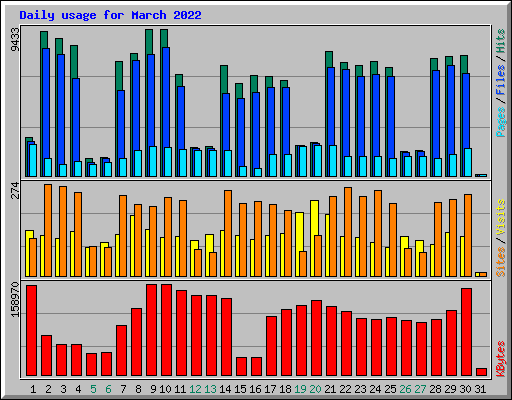Click weekend day 5 label
The image size is (512, 400).
(93, 389)
